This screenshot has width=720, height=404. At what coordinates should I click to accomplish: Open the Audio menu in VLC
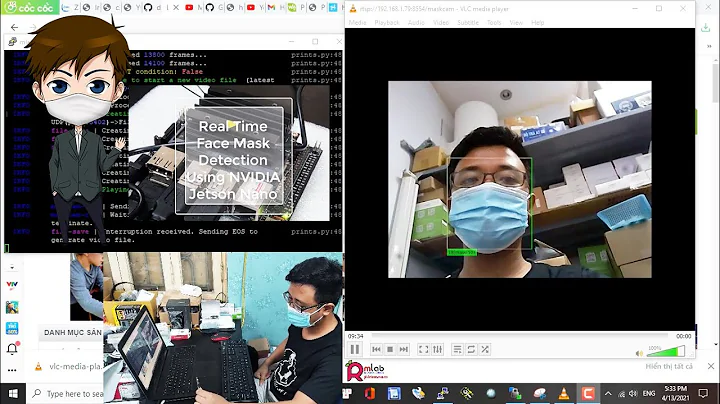(416, 22)
